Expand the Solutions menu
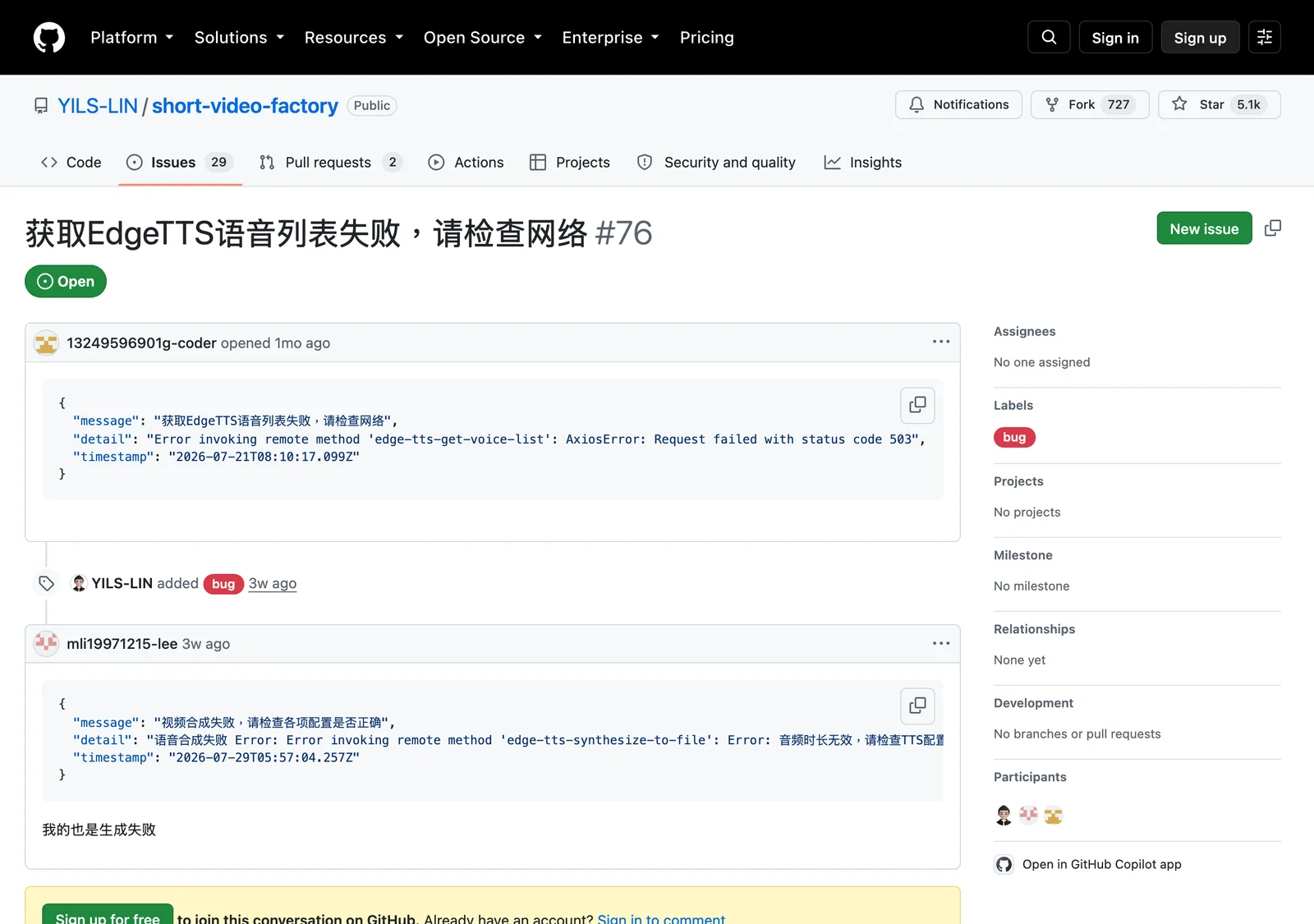This screenshot has height=924, width=1314. click(239, 38)
